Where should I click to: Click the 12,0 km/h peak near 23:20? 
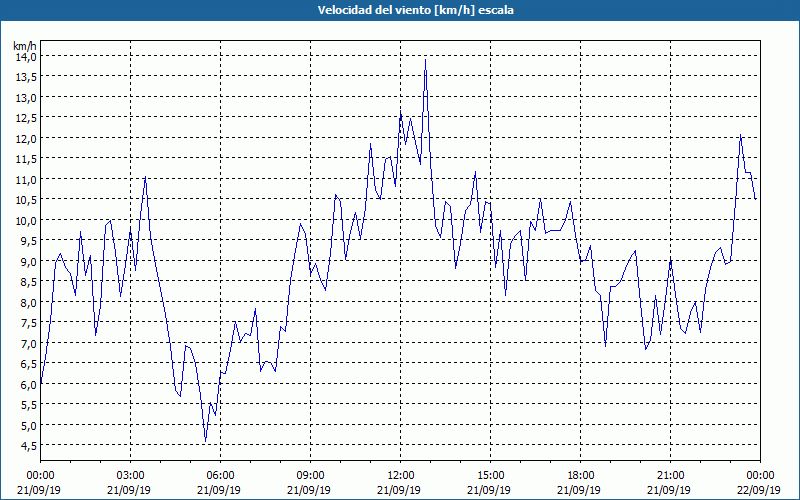tap(740, 135)
